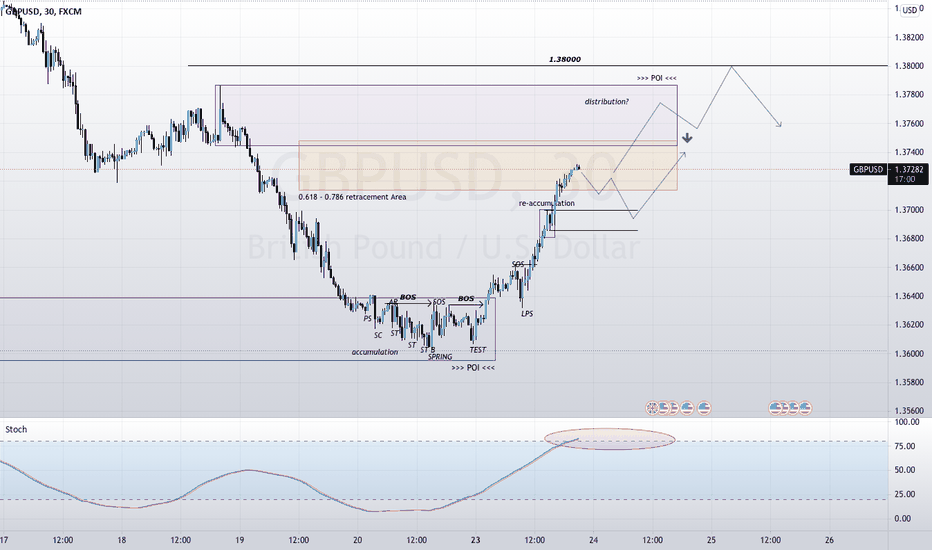Click date label 23 on time axis
Image resolution: width=932 pixels, height=550 pixels.
point(476,540)
